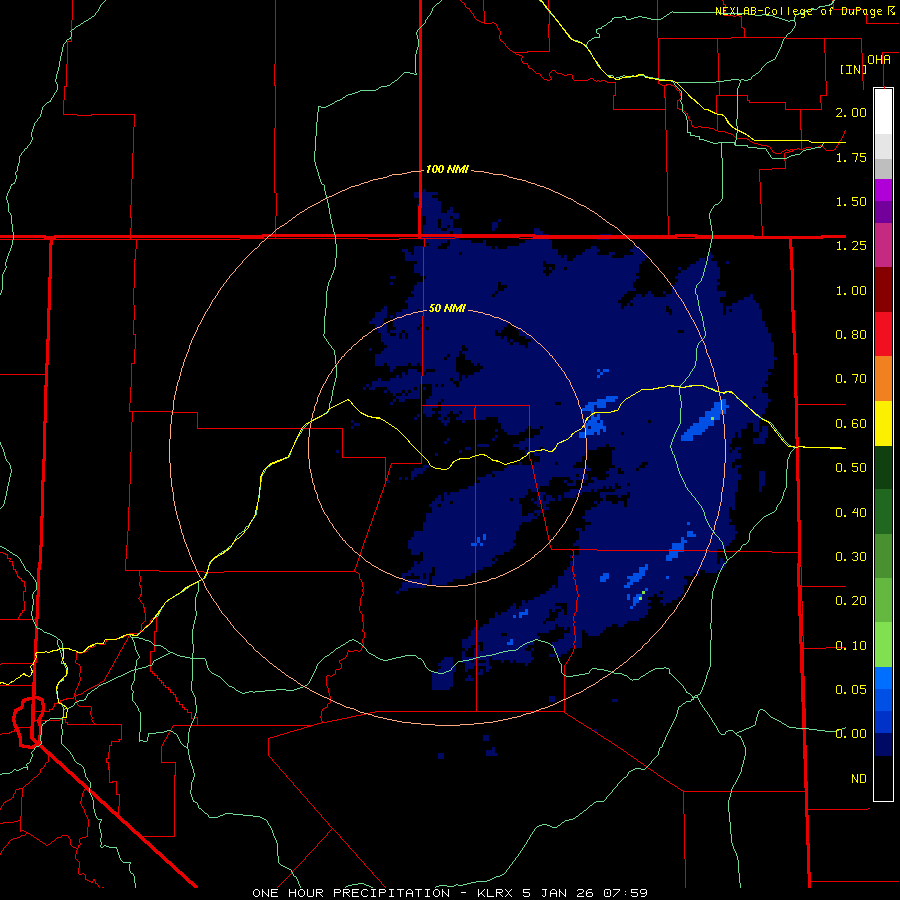Click the light gray legend swatch above 1.75
The height and width of the screenshot is (900, 900).
point(883,146)
